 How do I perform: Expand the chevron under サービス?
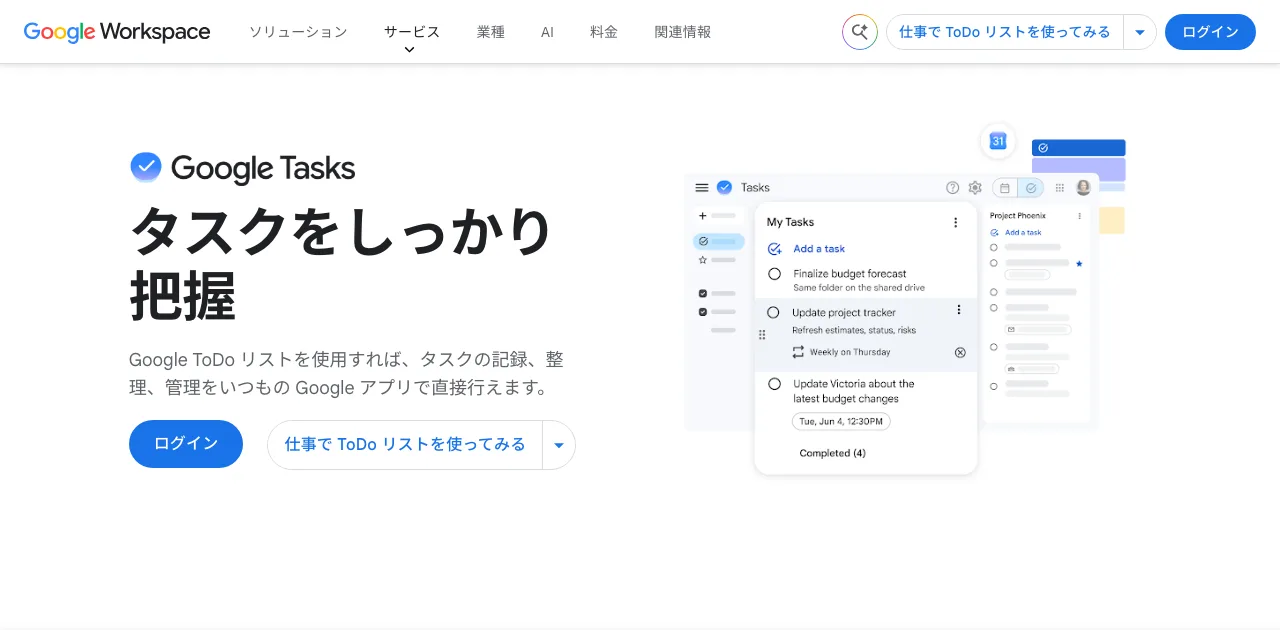[x=409, y=50]
